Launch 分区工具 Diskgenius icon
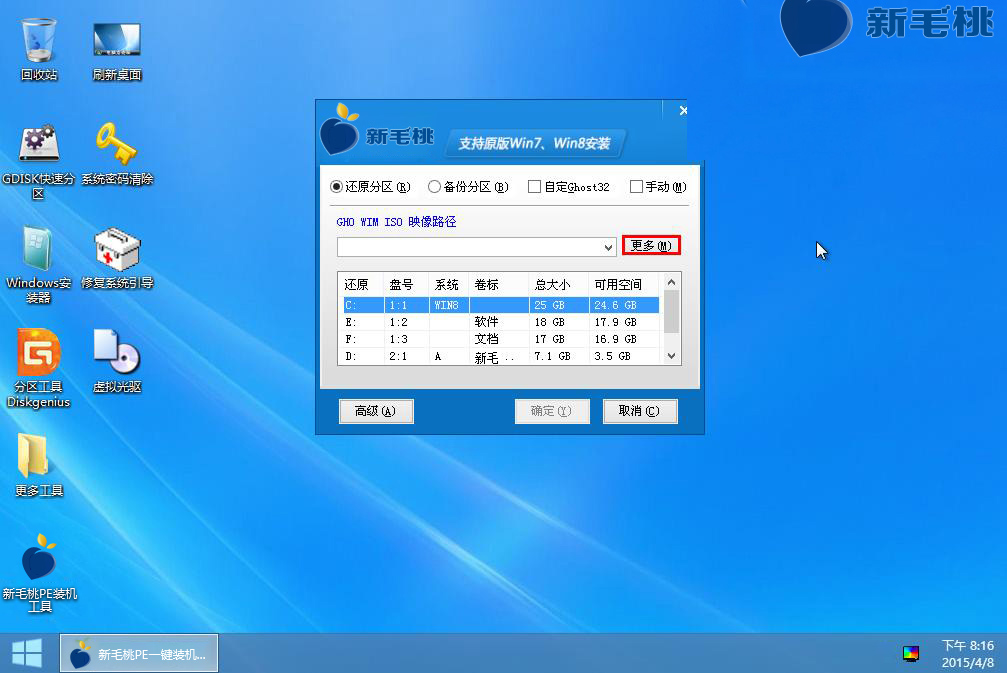This screenshot has width=1007, height=673. [39, 368]
